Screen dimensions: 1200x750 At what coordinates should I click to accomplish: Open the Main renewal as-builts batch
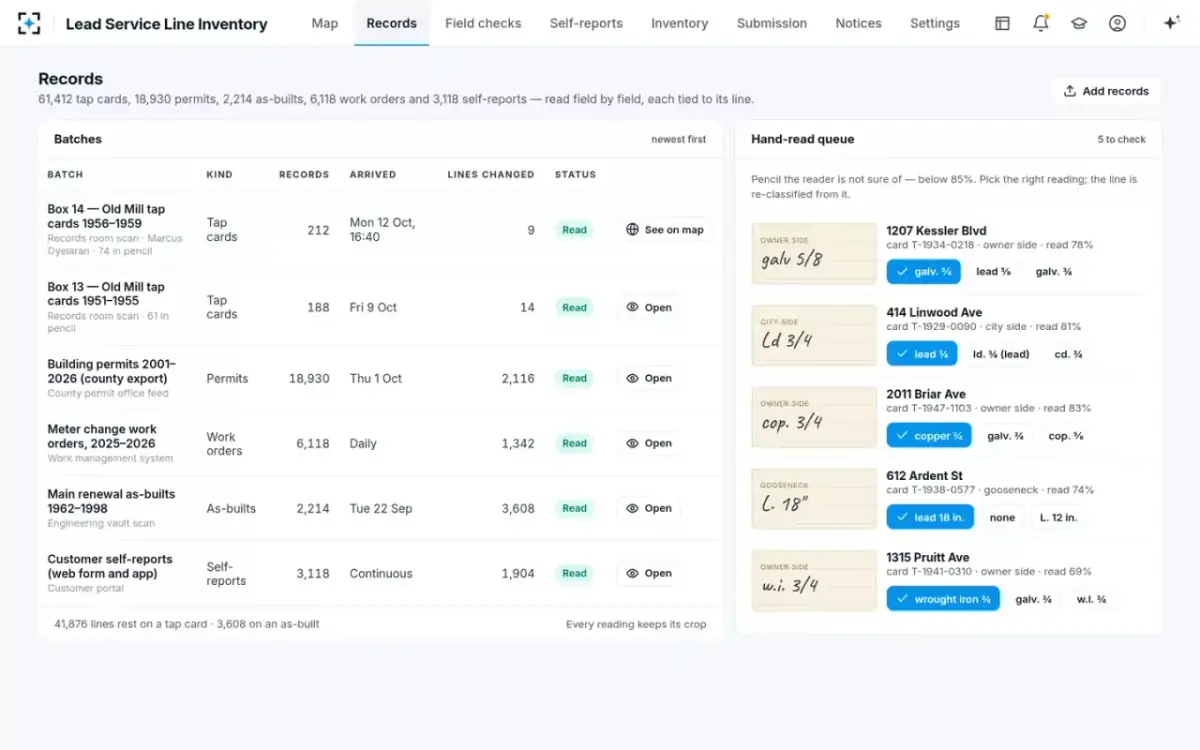[649, 509]
